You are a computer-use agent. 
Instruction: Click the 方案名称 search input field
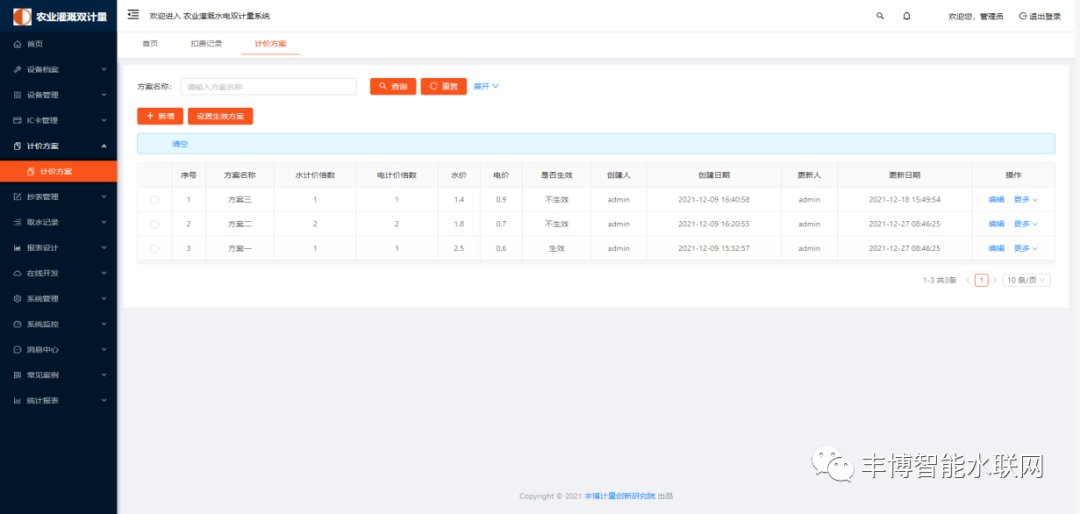(x=268, y=87)
